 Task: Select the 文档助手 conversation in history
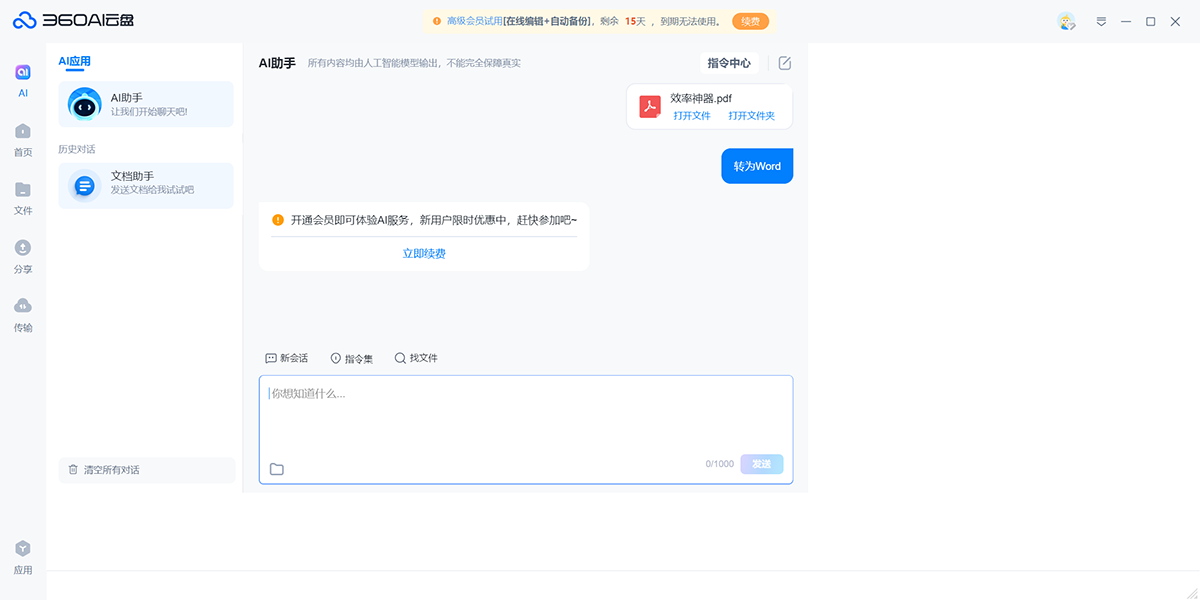coord(145,185)
